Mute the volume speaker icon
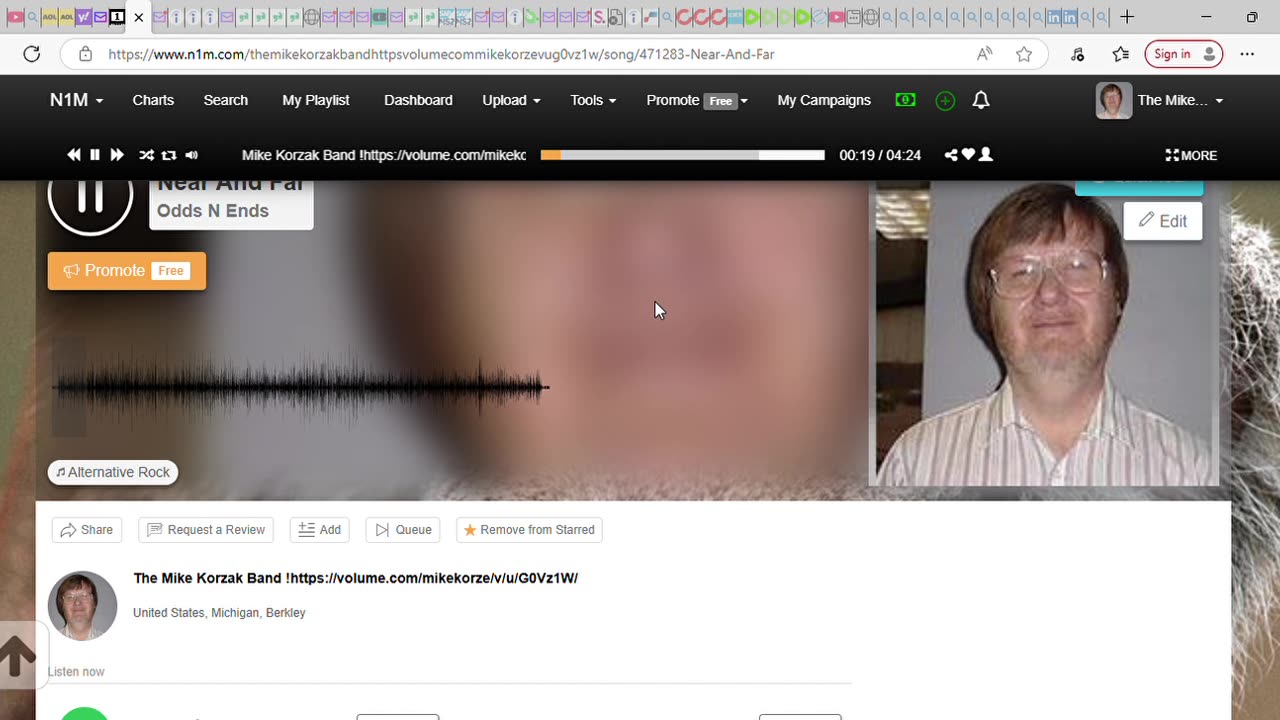Image resolution: width=1280 pixels, height=720 pixels. (192, 155)
